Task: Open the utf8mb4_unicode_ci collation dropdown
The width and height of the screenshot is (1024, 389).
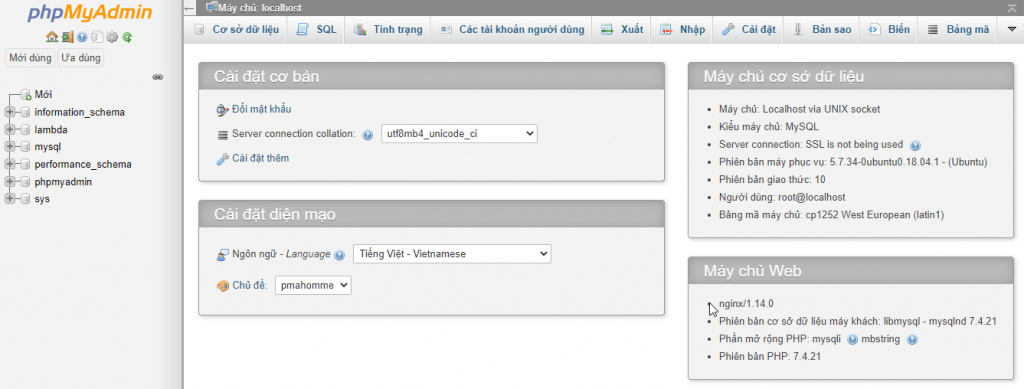Action: coord(458,134)
